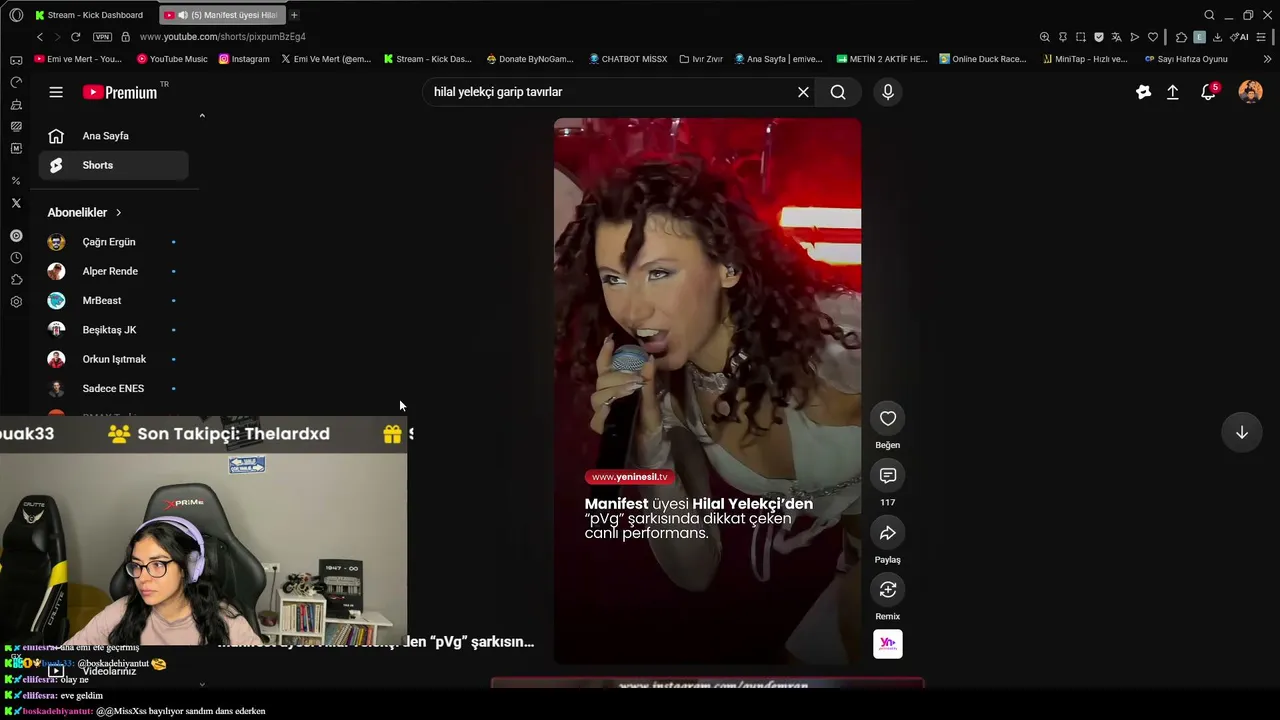Click the address bar URL youtube.com/shorts
This screenshot has height=720, width=1280.
click(223, 37)
